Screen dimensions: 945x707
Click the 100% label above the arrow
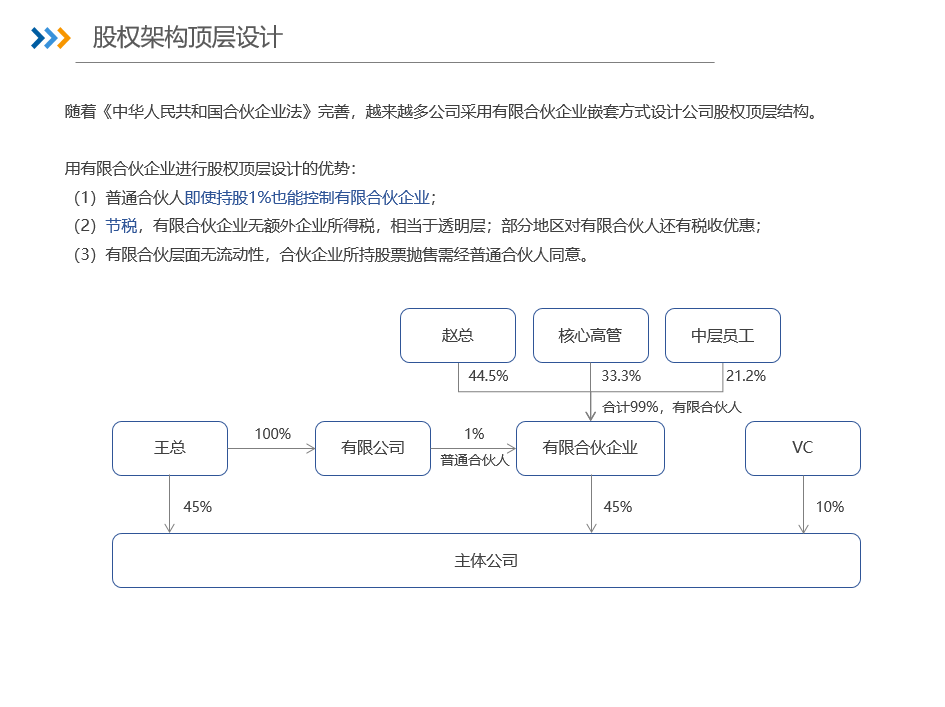[272, 434]
